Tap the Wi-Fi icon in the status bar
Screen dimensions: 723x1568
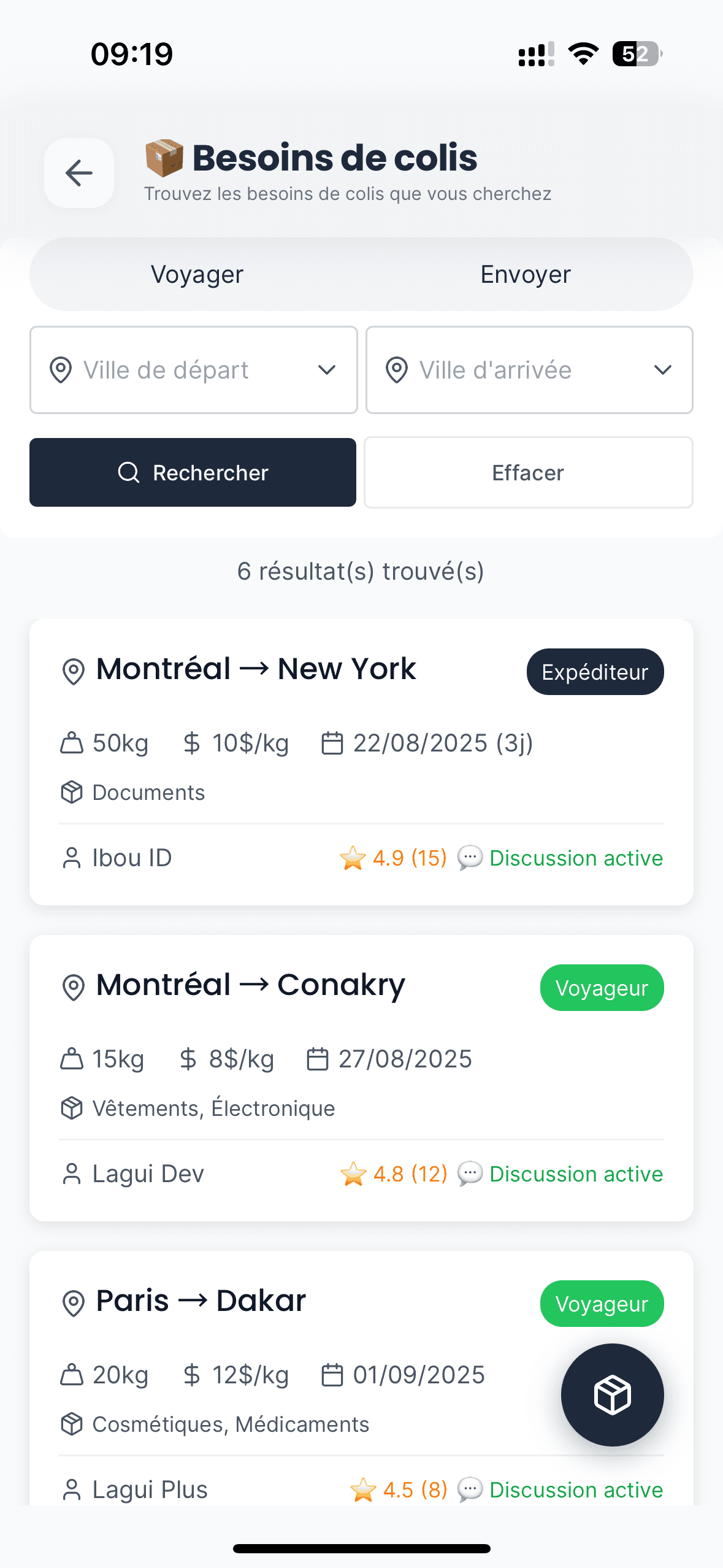tap(583, 54)
